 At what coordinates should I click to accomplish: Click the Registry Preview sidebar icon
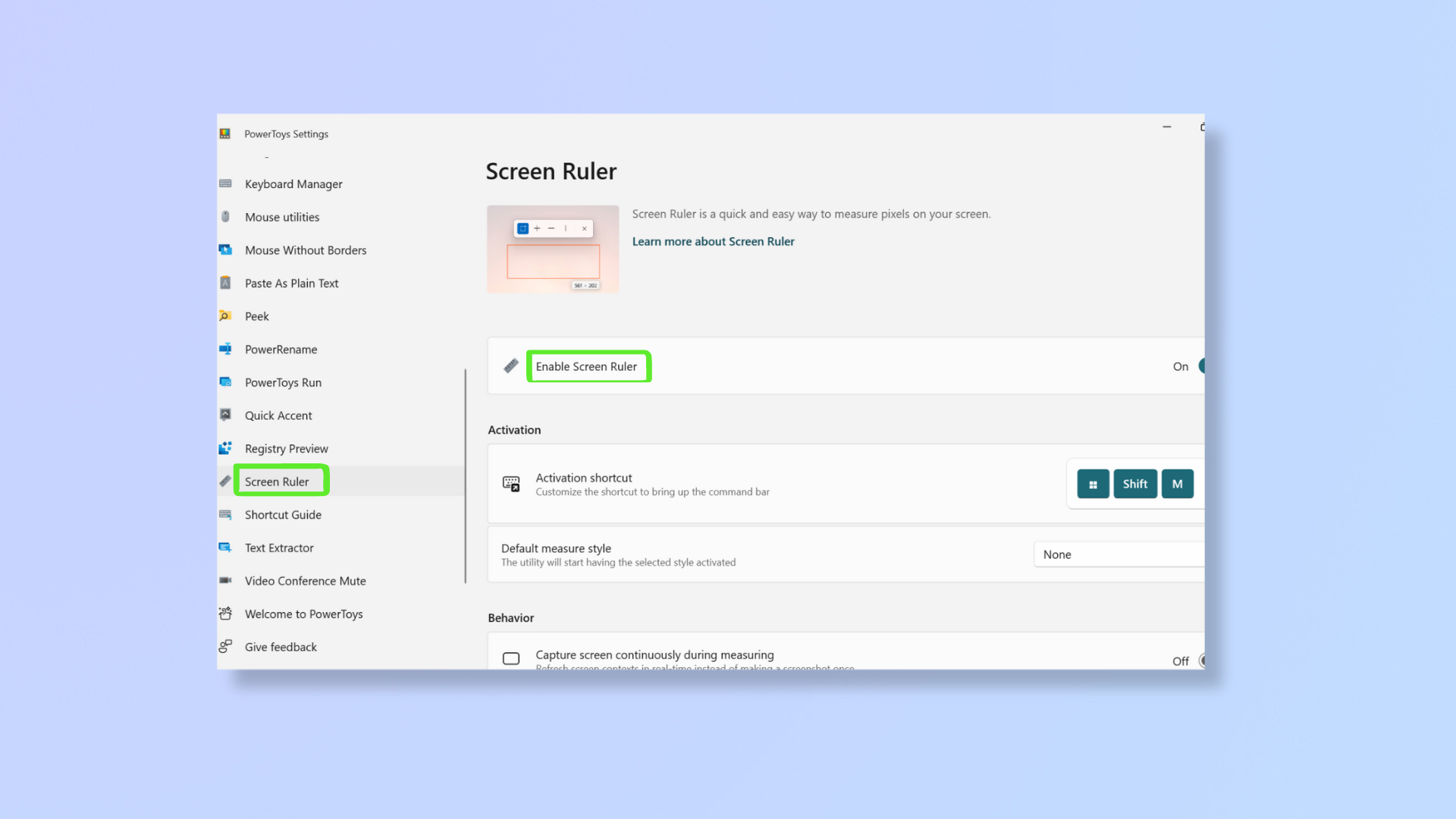point(226,447)
